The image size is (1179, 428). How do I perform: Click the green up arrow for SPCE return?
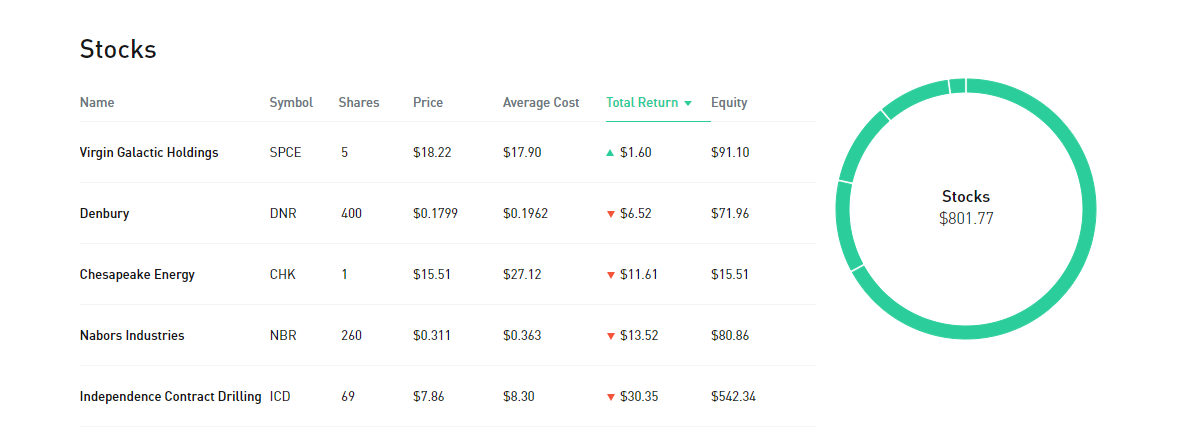(610, 153)
